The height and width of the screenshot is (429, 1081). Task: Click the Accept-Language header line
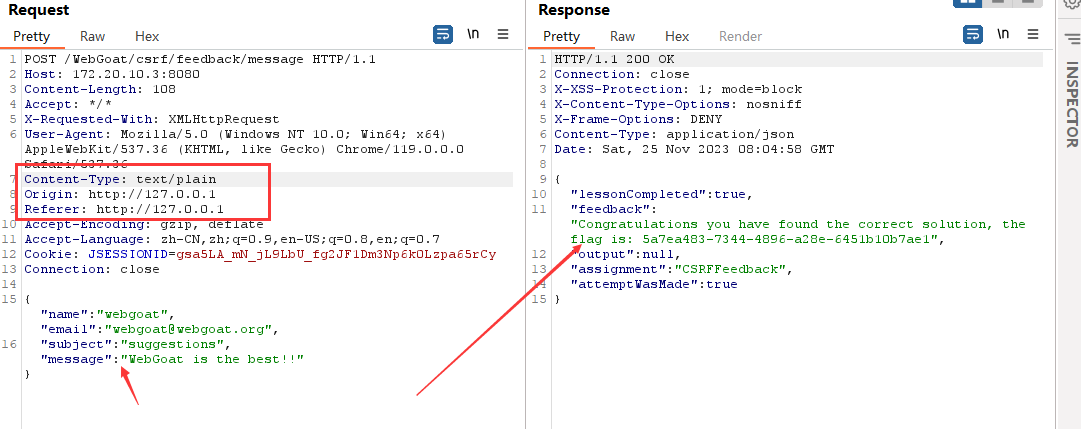[232, 239]
